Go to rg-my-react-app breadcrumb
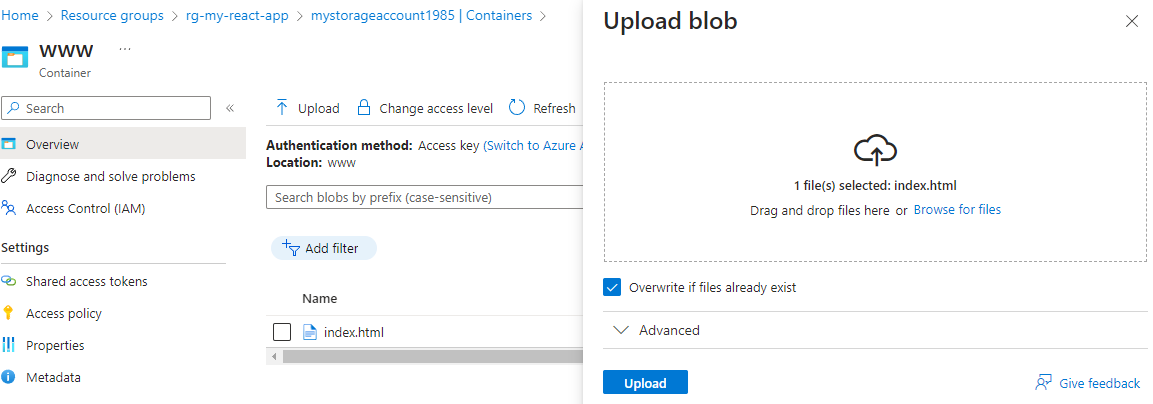1153x404 pixels. click(238, 15)
